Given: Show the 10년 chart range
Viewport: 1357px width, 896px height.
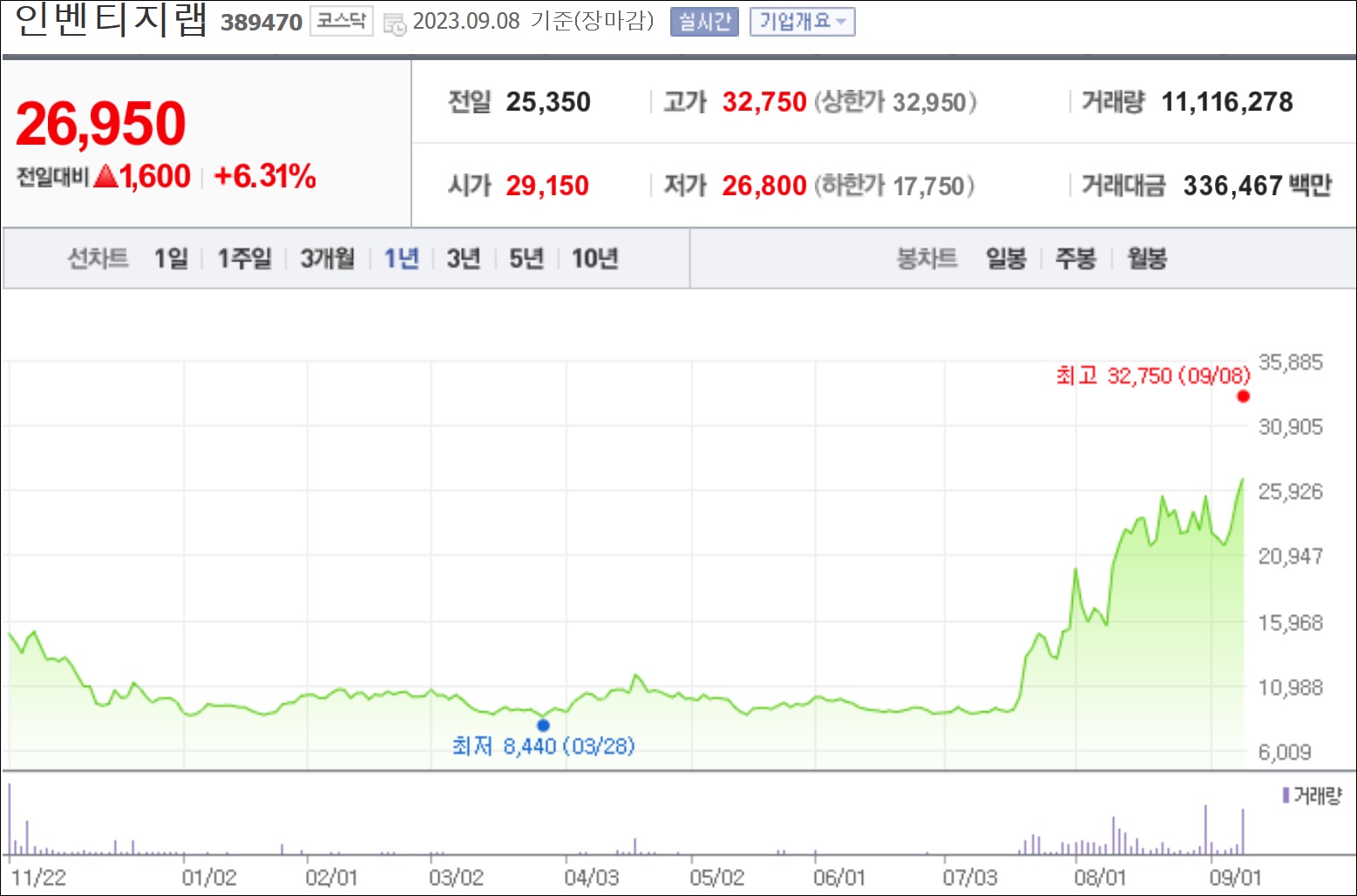Looking at the screenshot, I should pyautogui.click(x=595, y=258).
